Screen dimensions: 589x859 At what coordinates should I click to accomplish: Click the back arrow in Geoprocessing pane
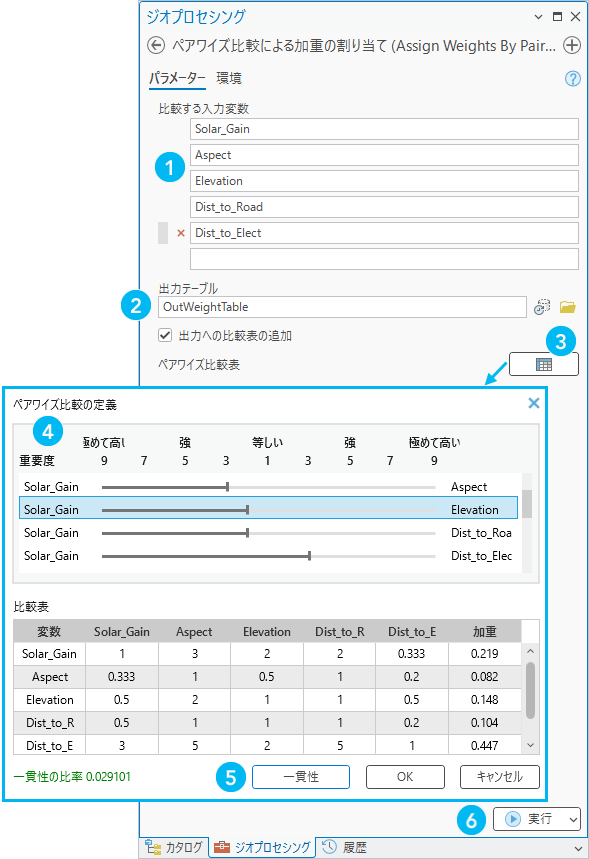(156, 45)
